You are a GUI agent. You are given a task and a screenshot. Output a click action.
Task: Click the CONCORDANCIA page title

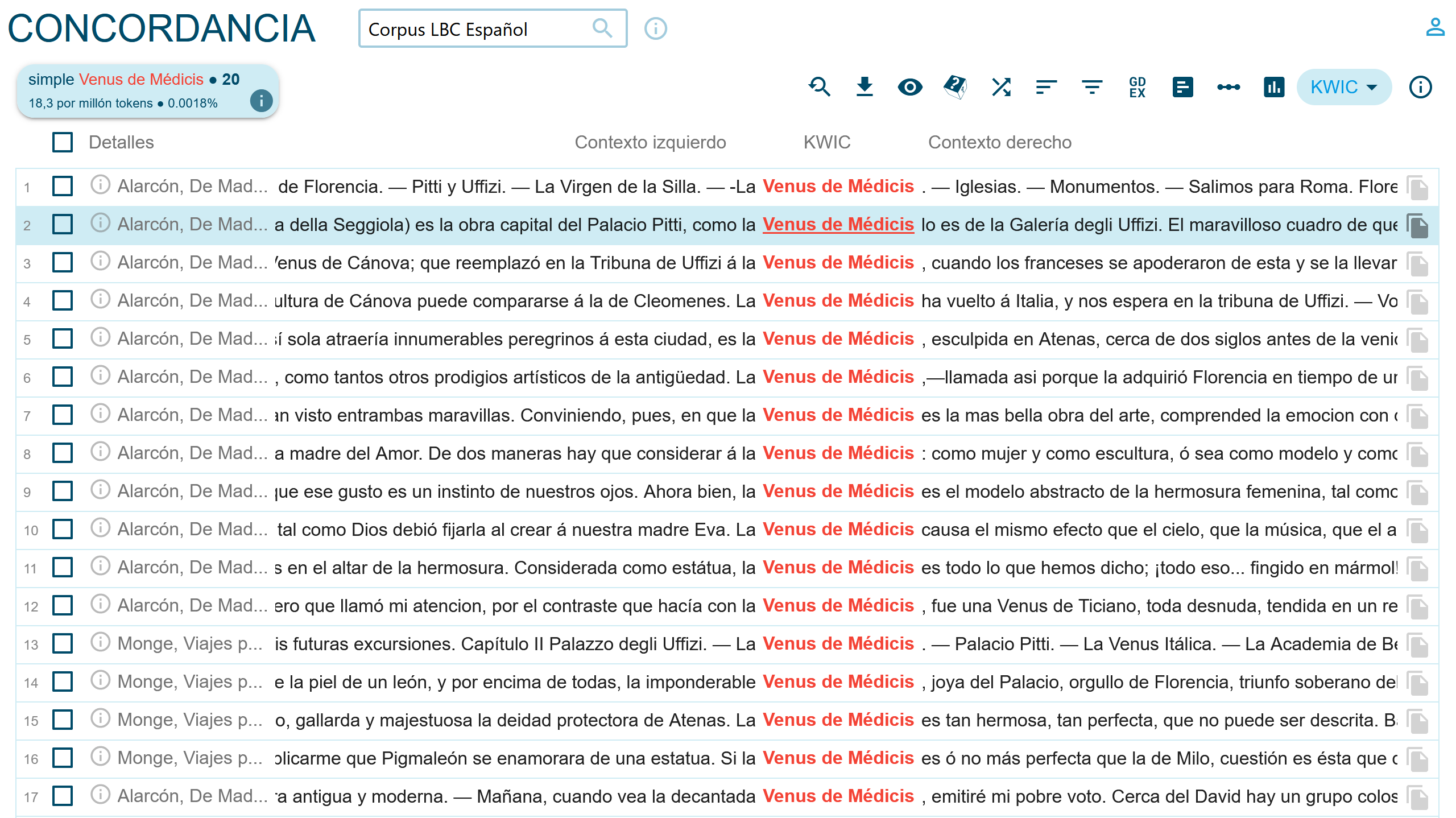tap(162, 28)
